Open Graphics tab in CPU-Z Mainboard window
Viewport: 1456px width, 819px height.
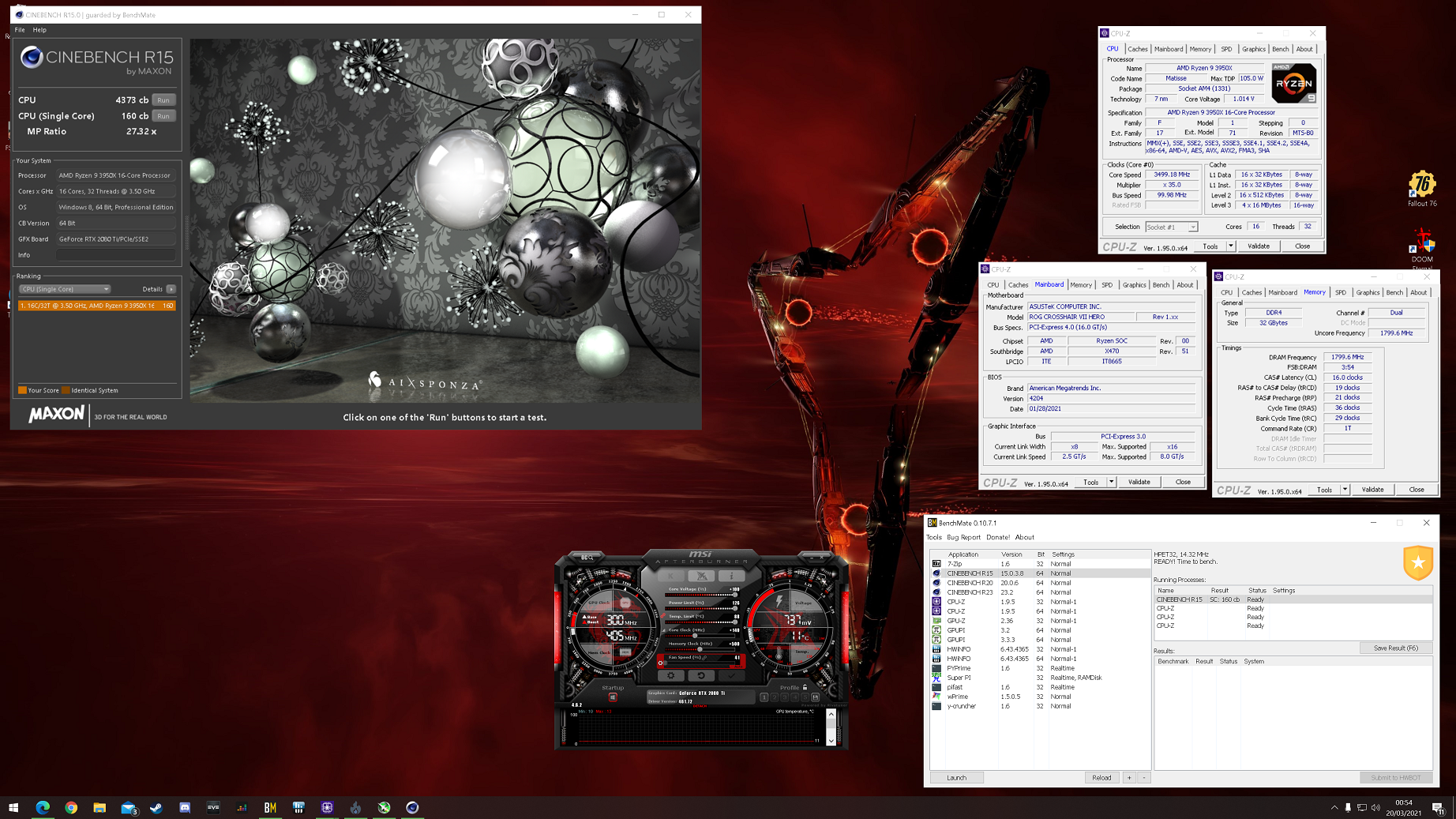[1134, 285]
